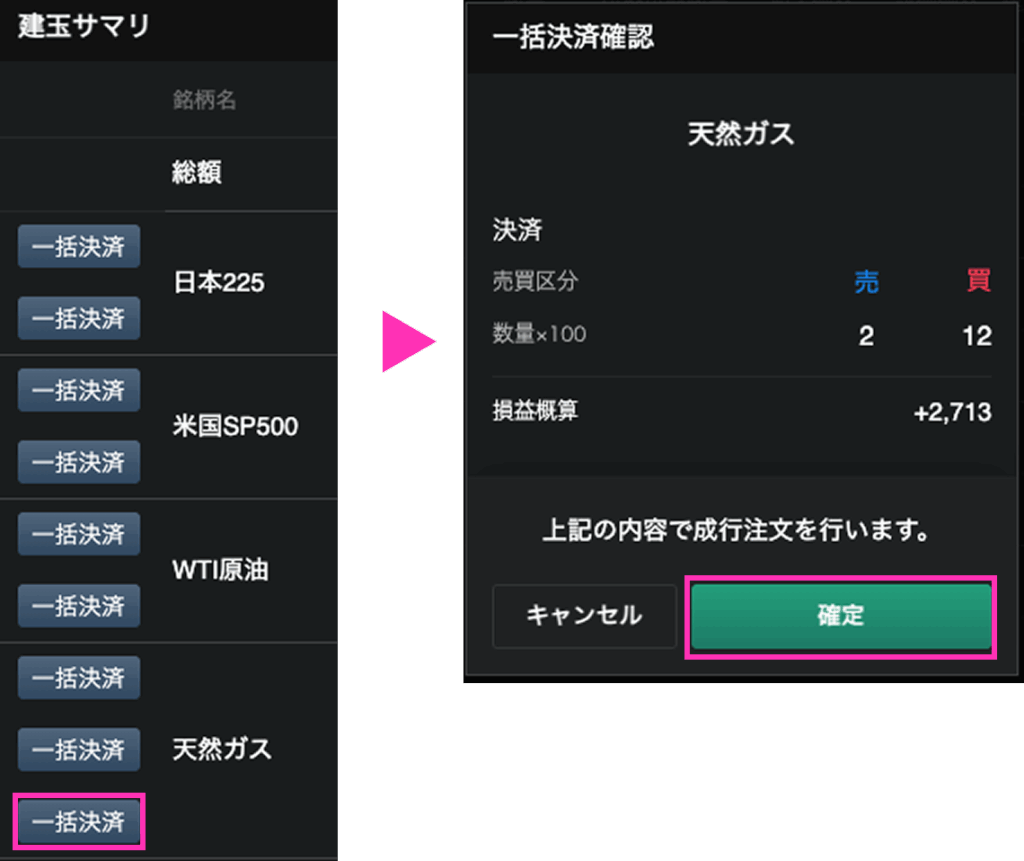This screenshot has width=1024, height=861.
Task: Click the blue 売 label in dialog
Action: (866, 282)
